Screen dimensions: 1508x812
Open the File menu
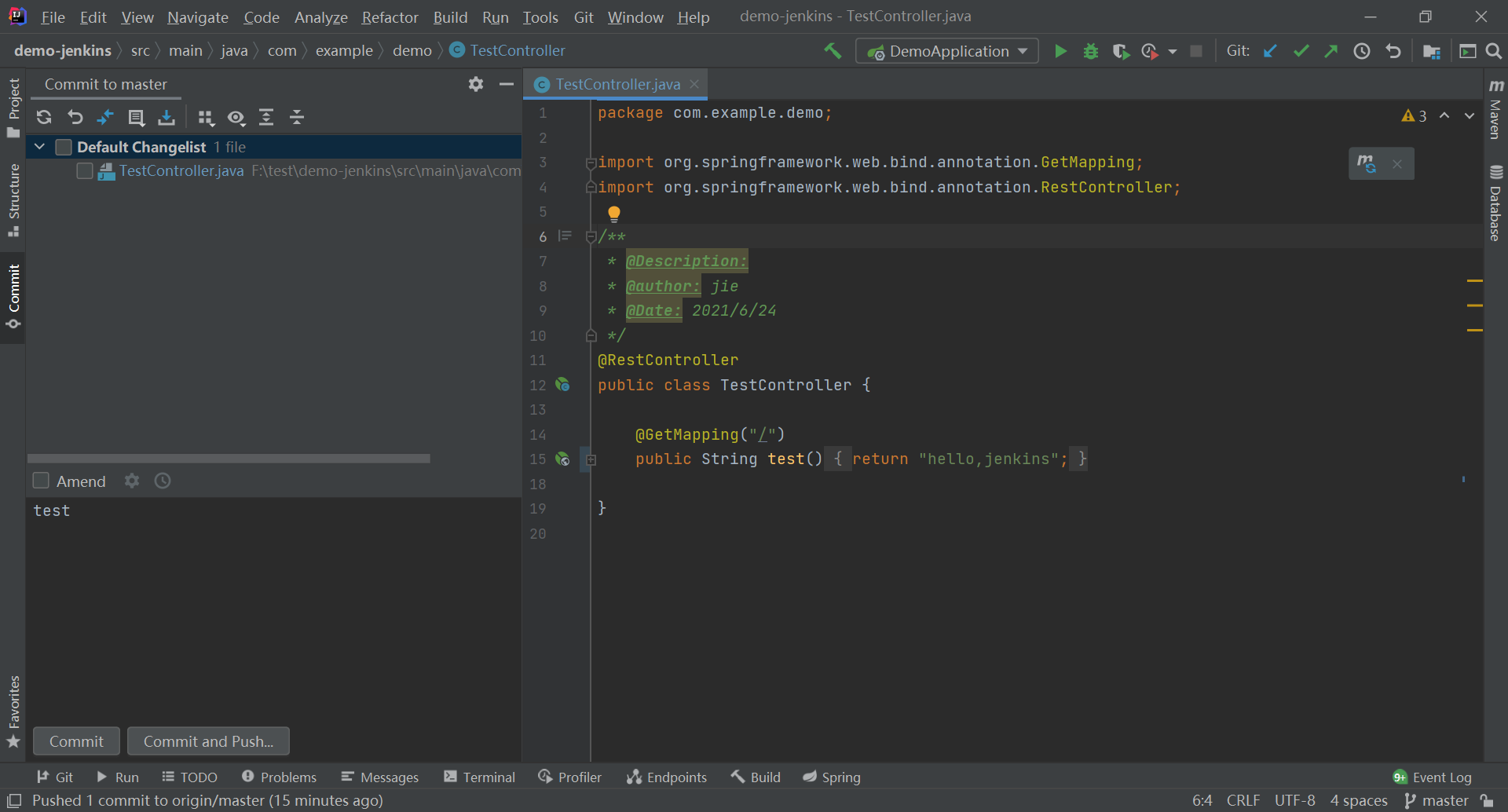coord(53,16)
